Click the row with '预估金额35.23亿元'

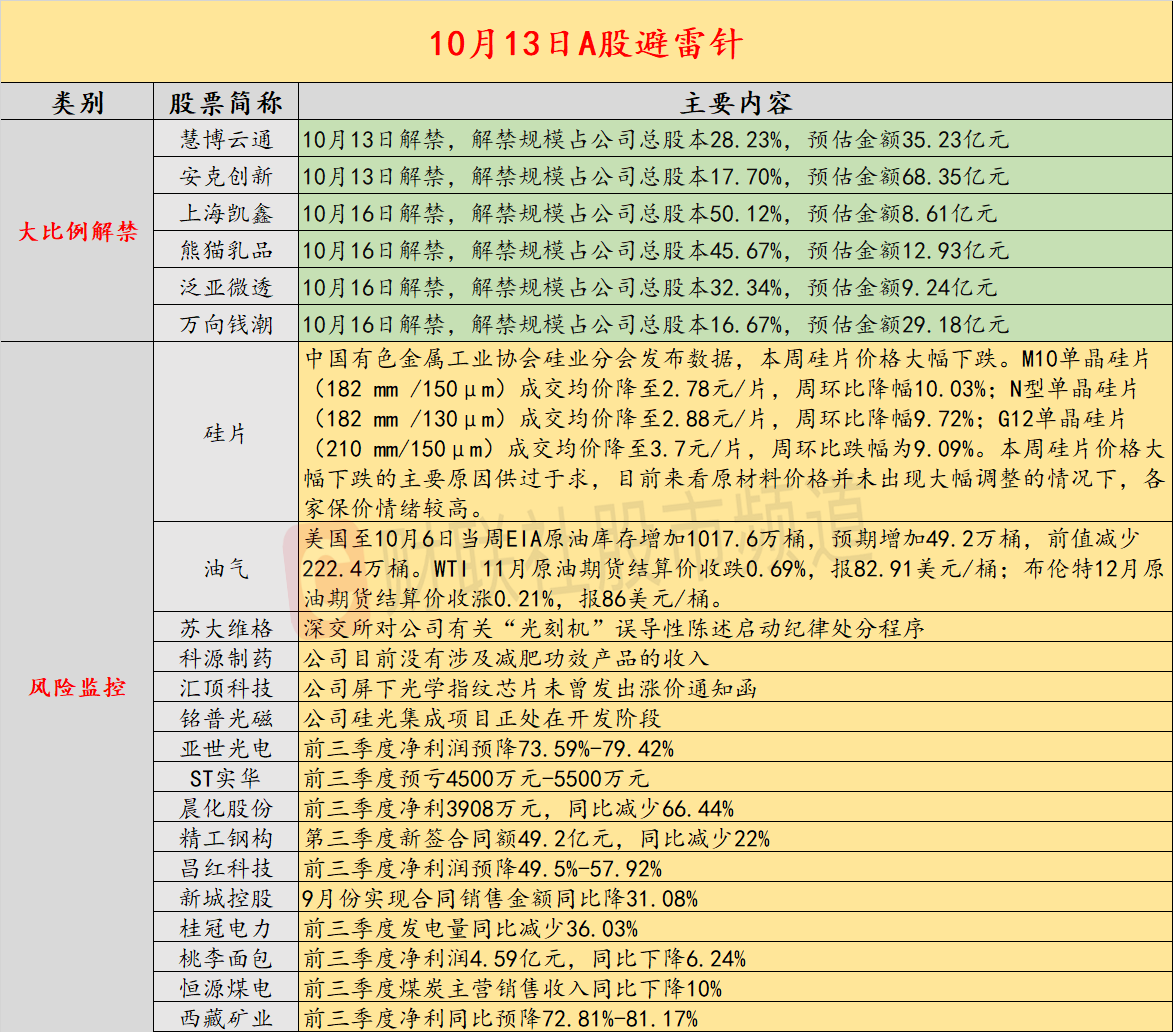click(x=735, y=139)
